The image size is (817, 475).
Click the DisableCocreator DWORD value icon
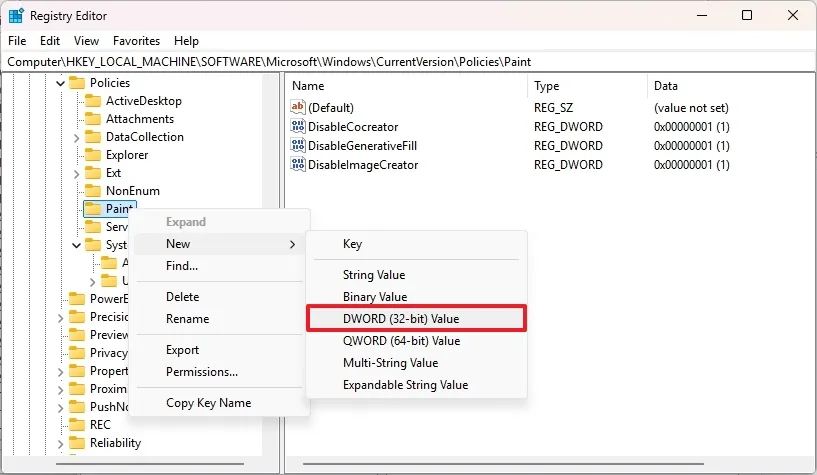click(297, 127)
